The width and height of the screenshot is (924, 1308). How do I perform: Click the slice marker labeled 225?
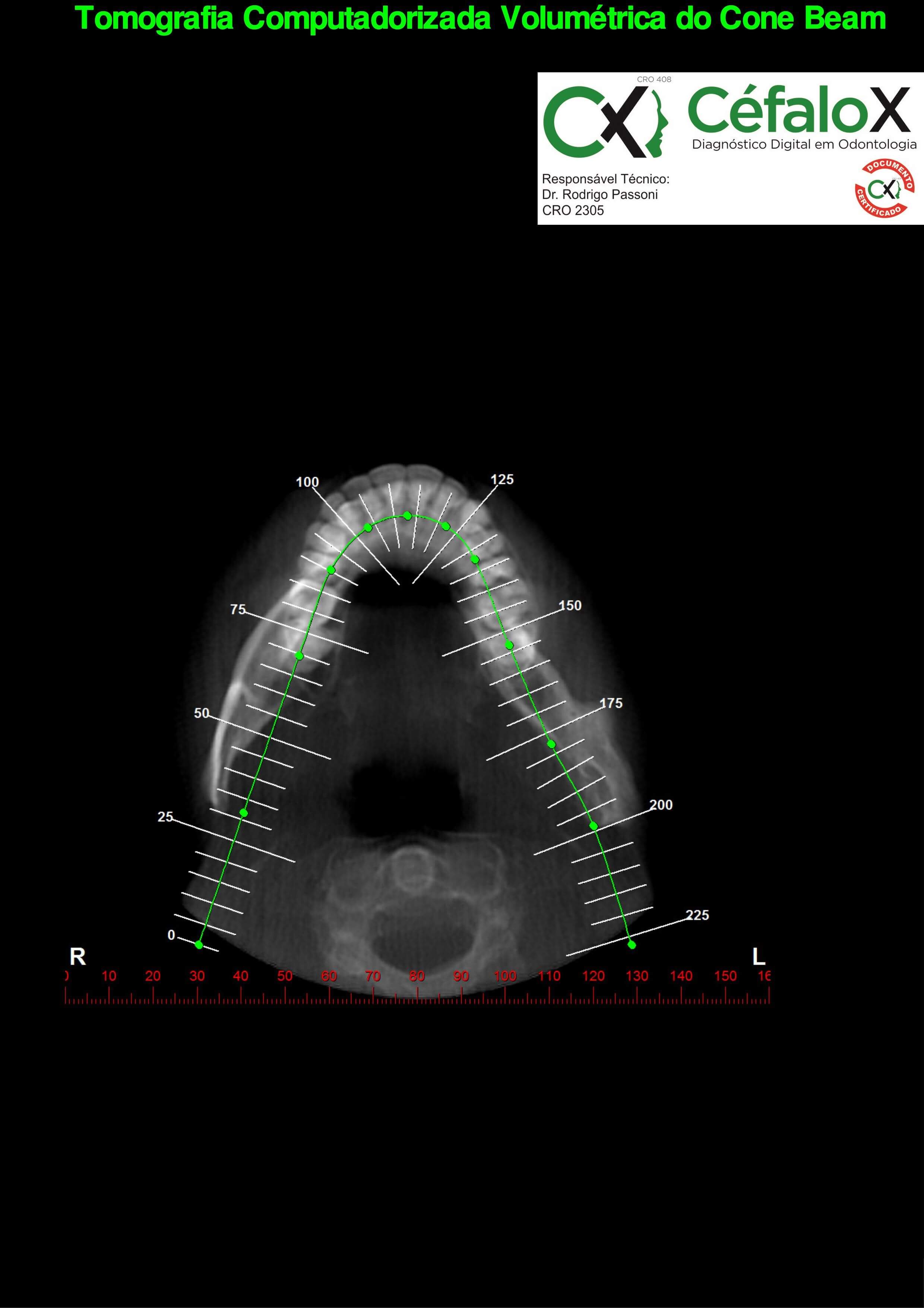click(697, 915)
